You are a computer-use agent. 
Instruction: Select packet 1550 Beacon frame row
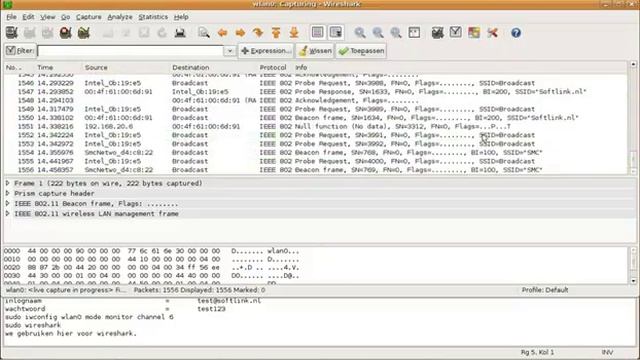click(x=316, y=118)
